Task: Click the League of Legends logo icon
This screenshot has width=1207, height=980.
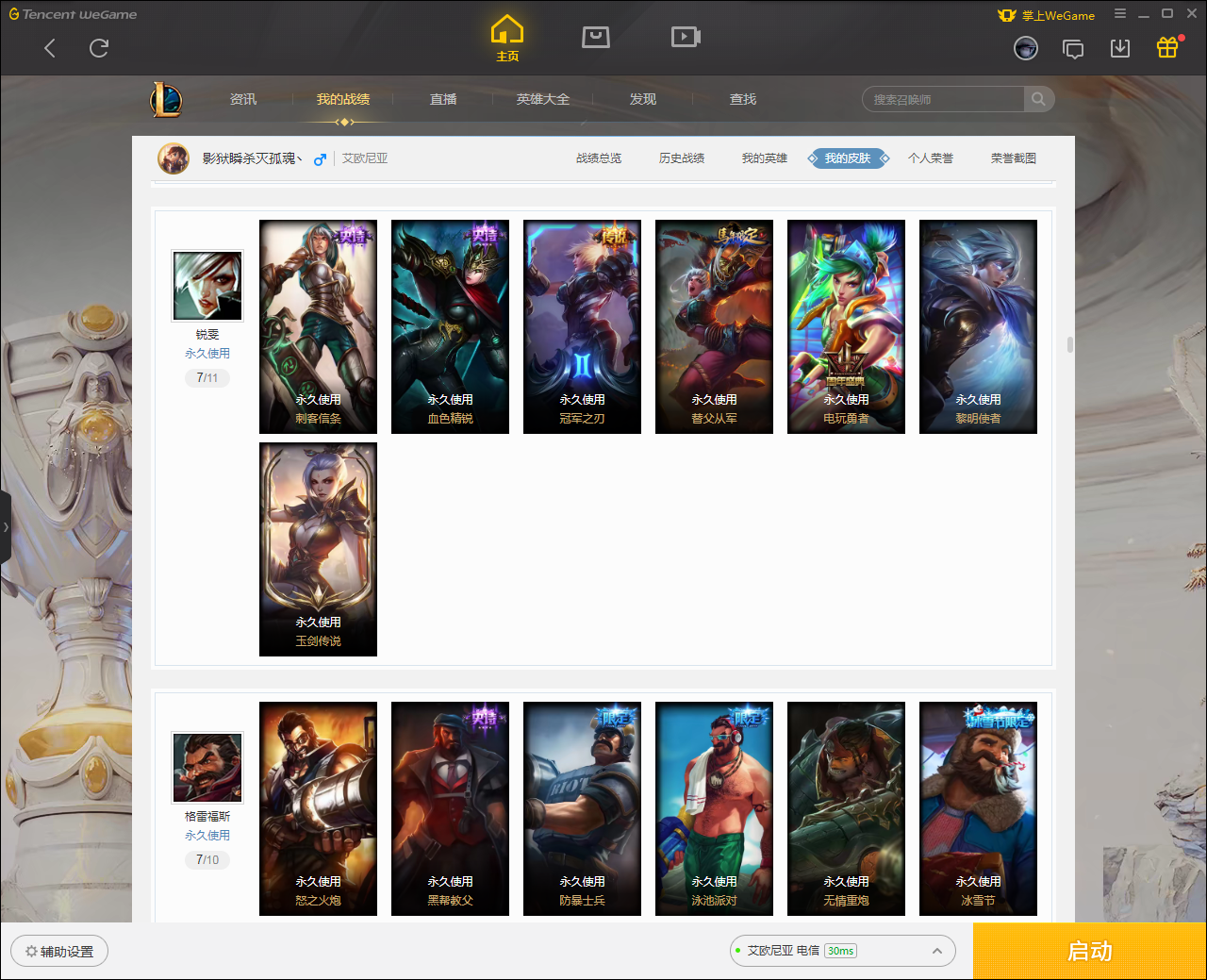Action: (x=166, y=99)
